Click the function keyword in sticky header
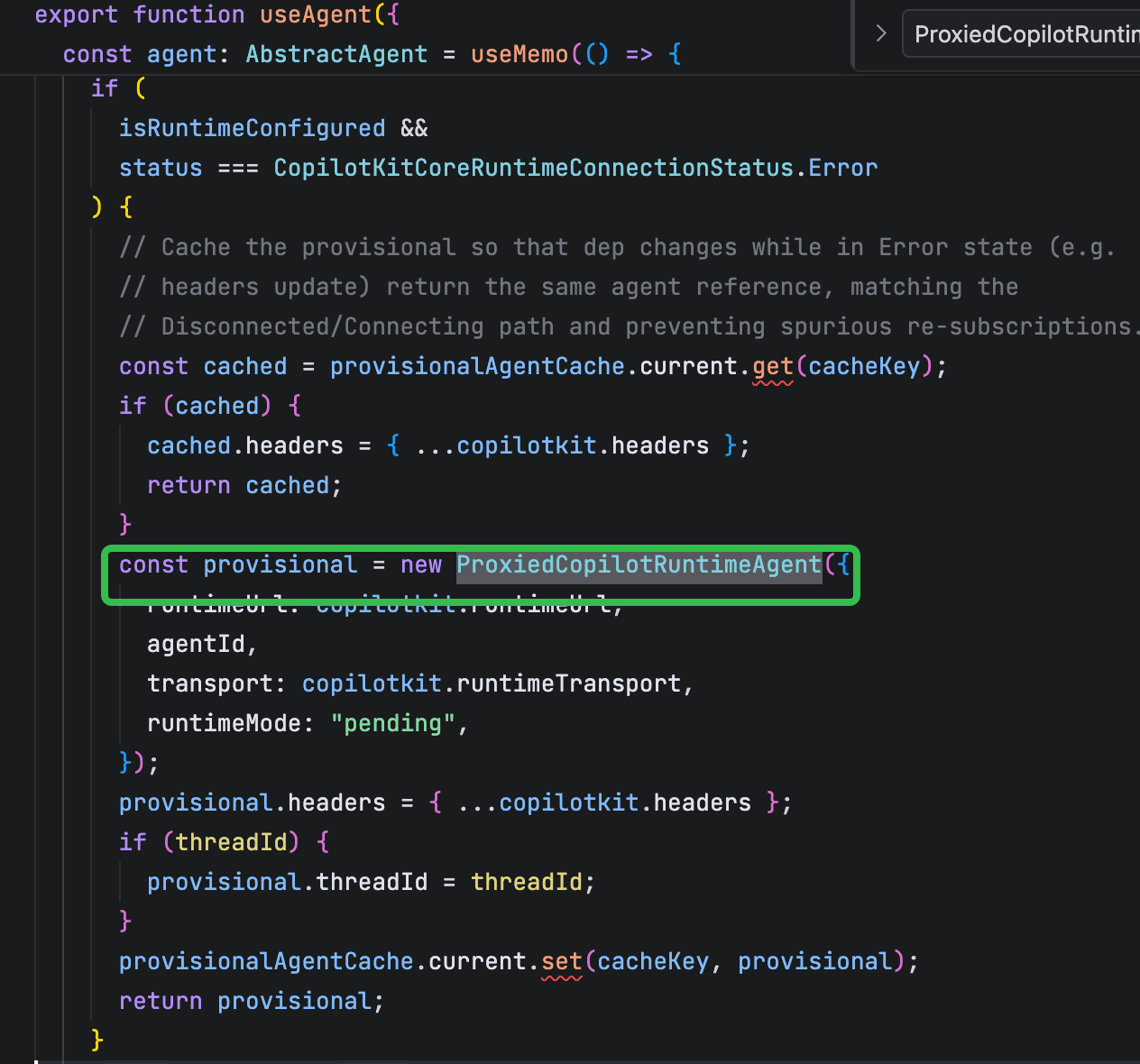The image size is (1140, 1064). (x=188, y=14)
